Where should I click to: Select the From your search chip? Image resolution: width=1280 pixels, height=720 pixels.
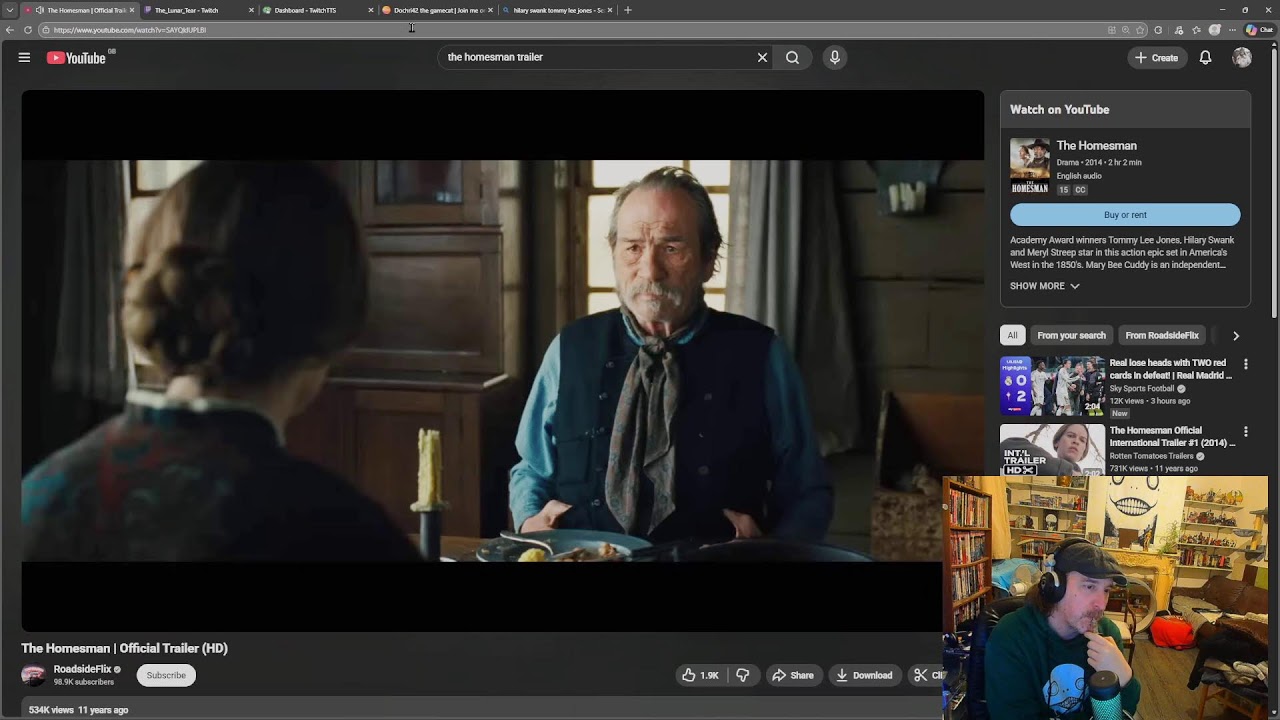click(1071, 336)
